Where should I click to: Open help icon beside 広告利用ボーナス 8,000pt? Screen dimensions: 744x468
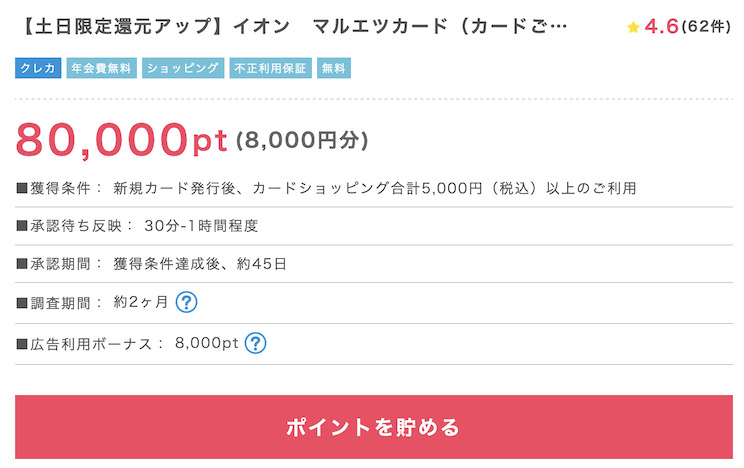pos(255,343)
